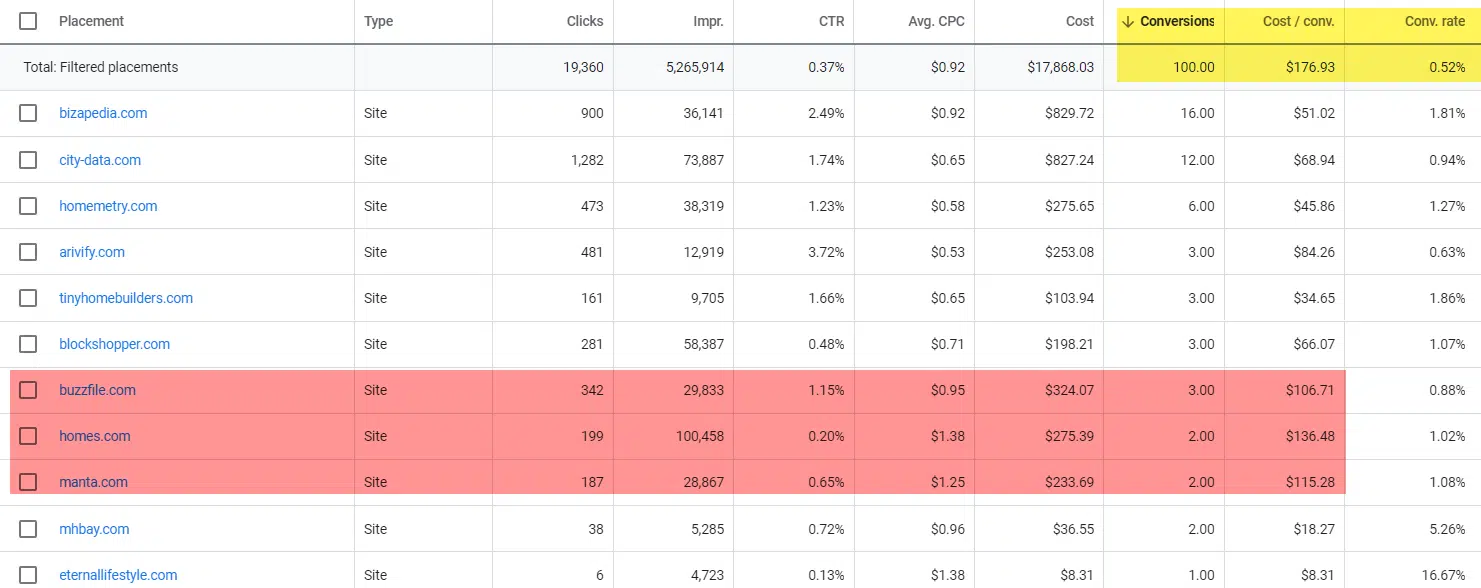1481x588 pixels.
Task: Sort table by Cost / conv. header
Action: (1298, 21)
